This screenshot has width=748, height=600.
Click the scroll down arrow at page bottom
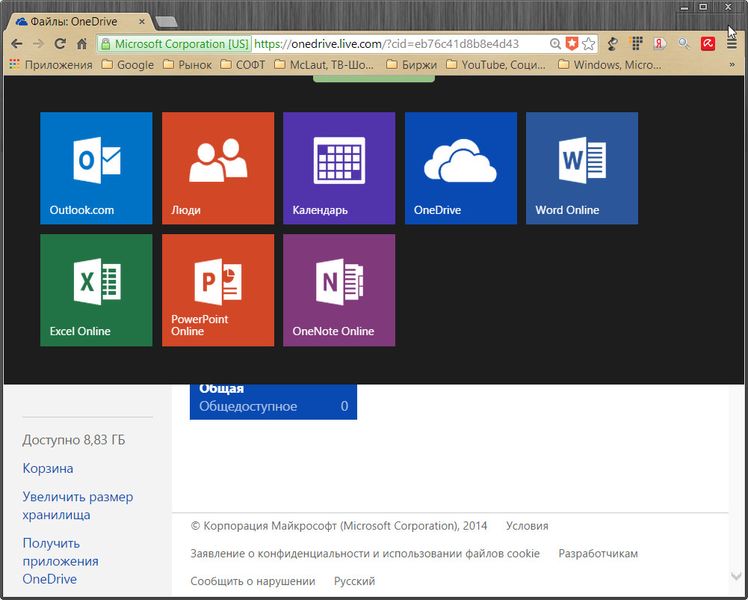click(736, 577)
